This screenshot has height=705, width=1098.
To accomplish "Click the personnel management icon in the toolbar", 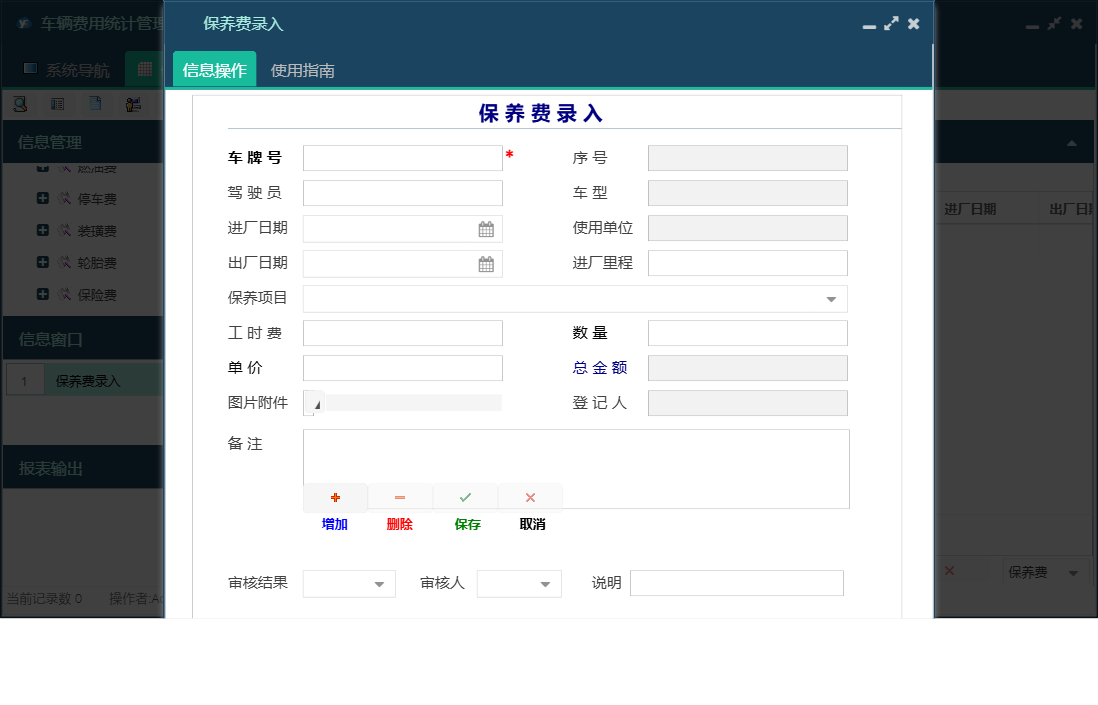I will coord(134,103).
